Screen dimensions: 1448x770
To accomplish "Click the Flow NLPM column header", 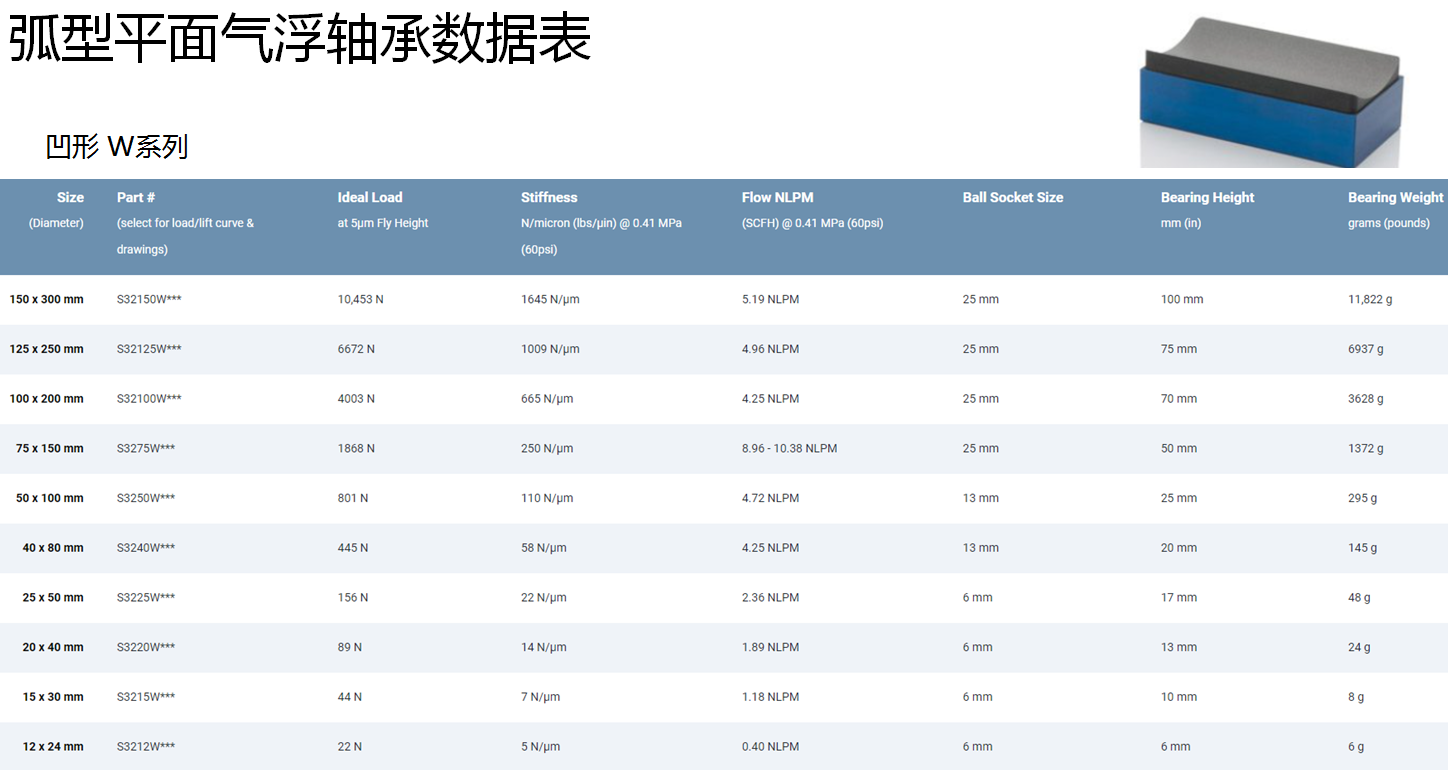I will point(777,198).
